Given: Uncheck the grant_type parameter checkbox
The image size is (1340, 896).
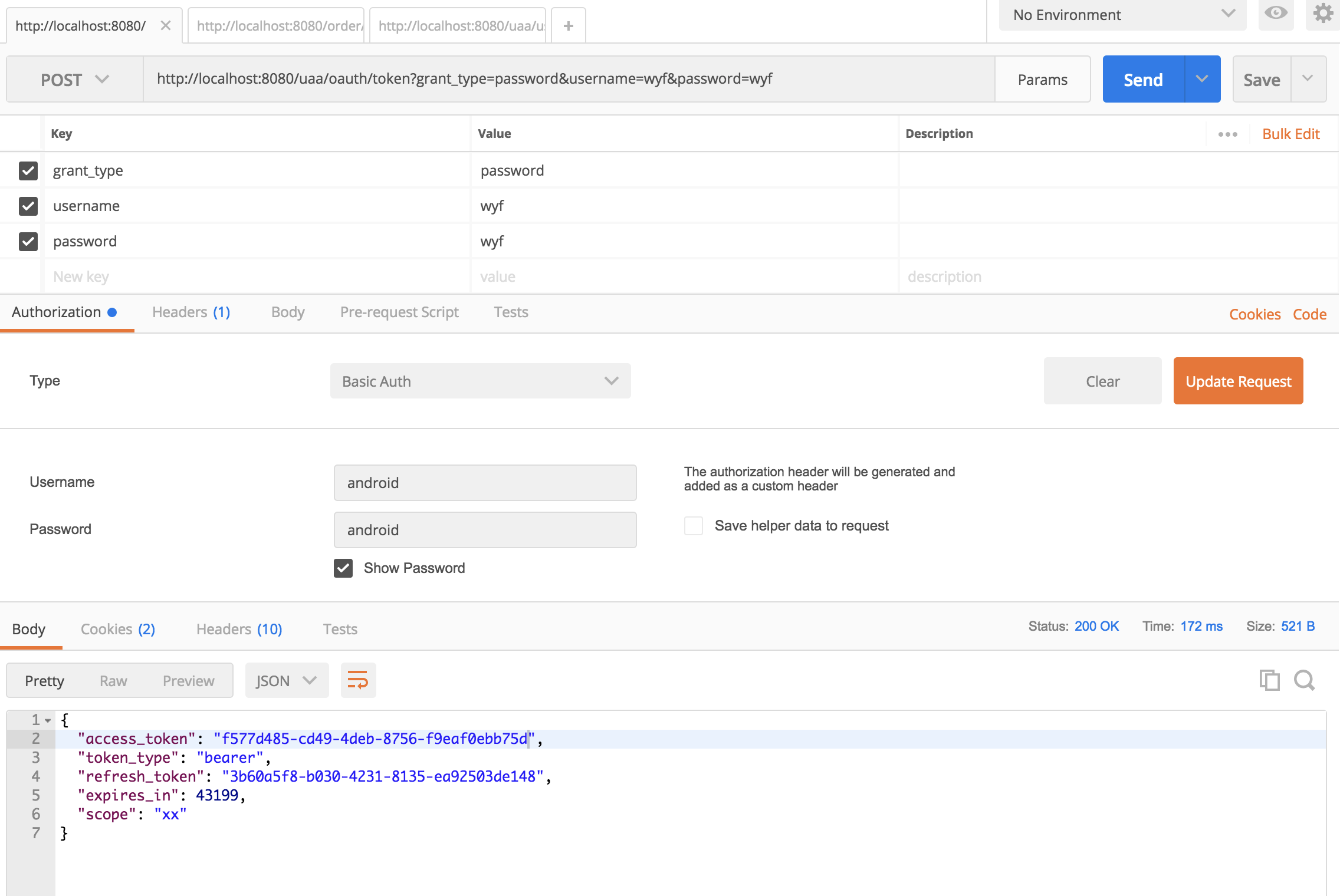Looking at the screenshot, I should [28, 171].
